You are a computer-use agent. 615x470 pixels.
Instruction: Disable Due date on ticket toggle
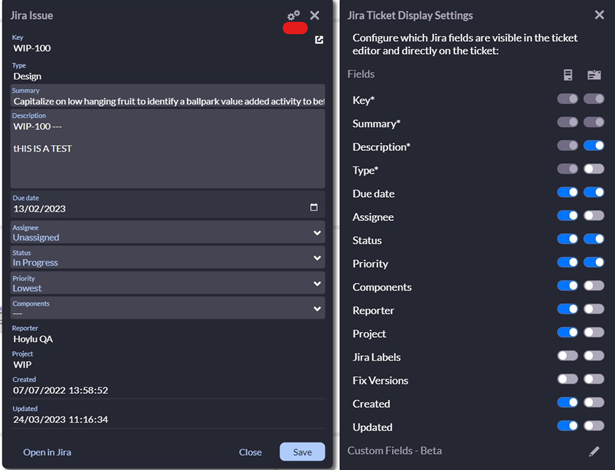tap(594, 192)
